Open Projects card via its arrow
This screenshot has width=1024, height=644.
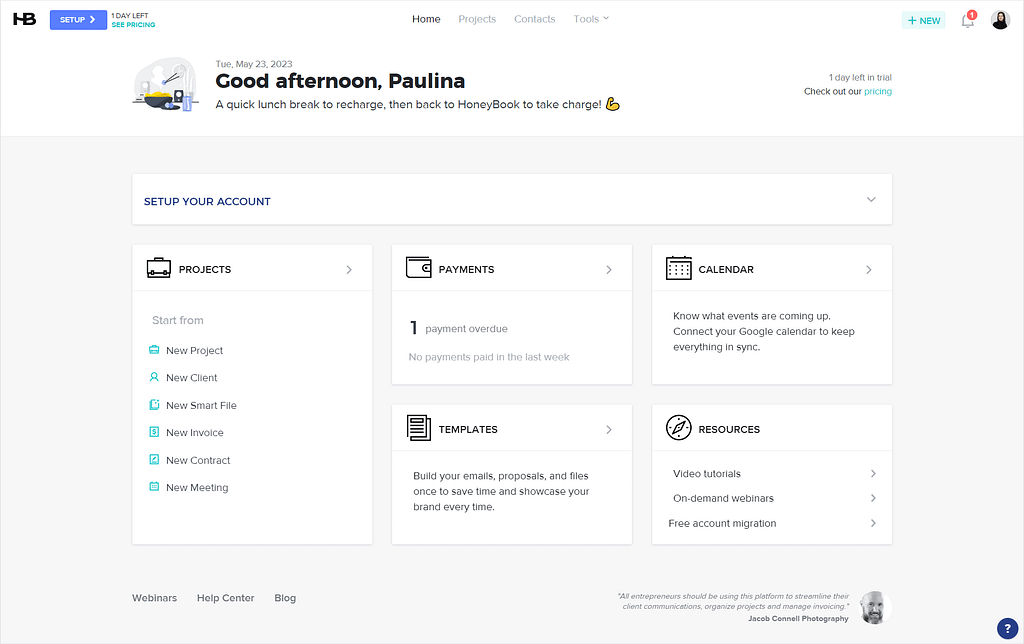(349, 270)
